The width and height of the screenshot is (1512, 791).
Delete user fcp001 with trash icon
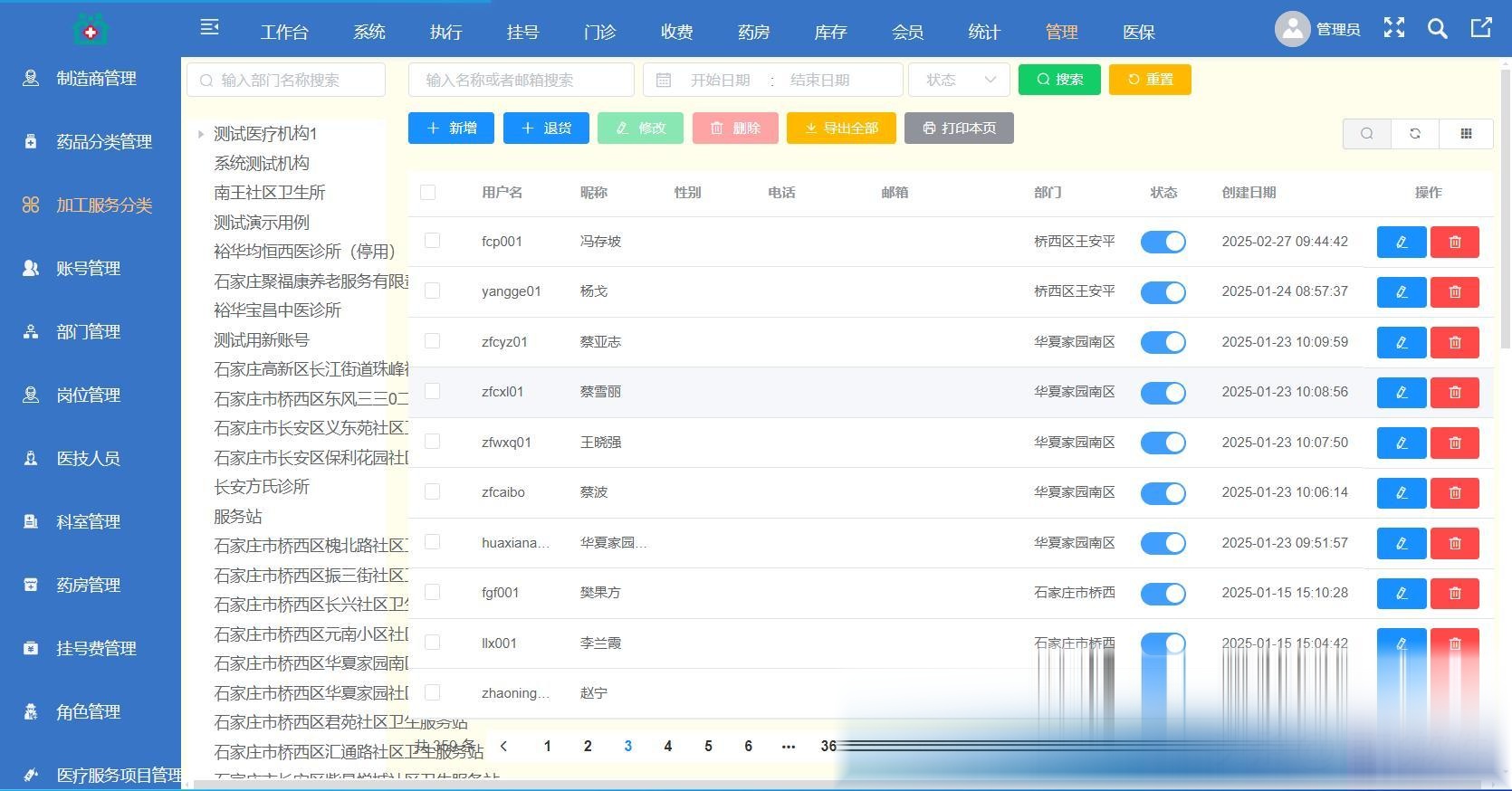click(x=1455, y=242)
